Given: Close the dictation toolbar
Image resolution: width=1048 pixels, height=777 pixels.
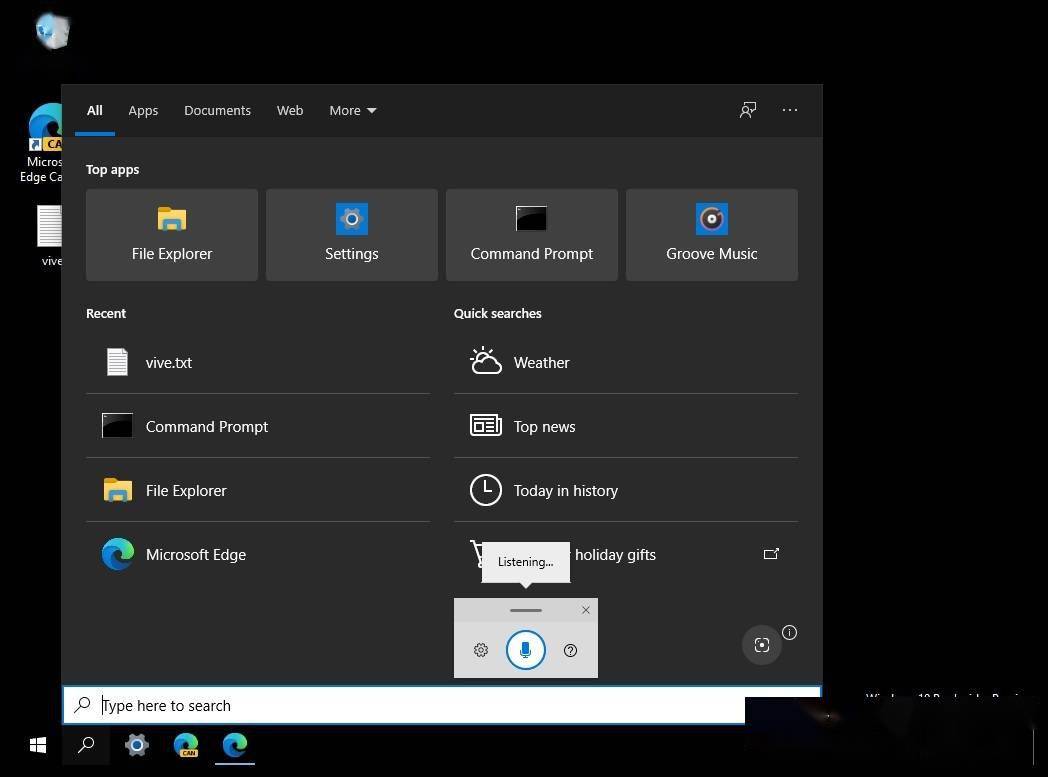Looking at the screenshot, I should tap(585, 610).
